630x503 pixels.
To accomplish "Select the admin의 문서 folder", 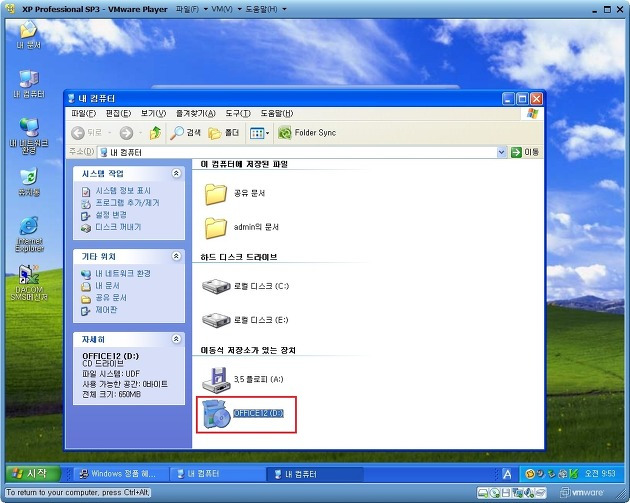I will [241, 227].
